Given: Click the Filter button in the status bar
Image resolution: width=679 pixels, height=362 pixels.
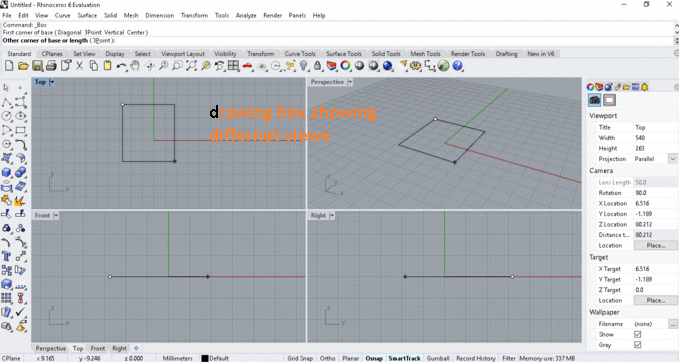Looking at the screenshot, I should tap(509, 358).
